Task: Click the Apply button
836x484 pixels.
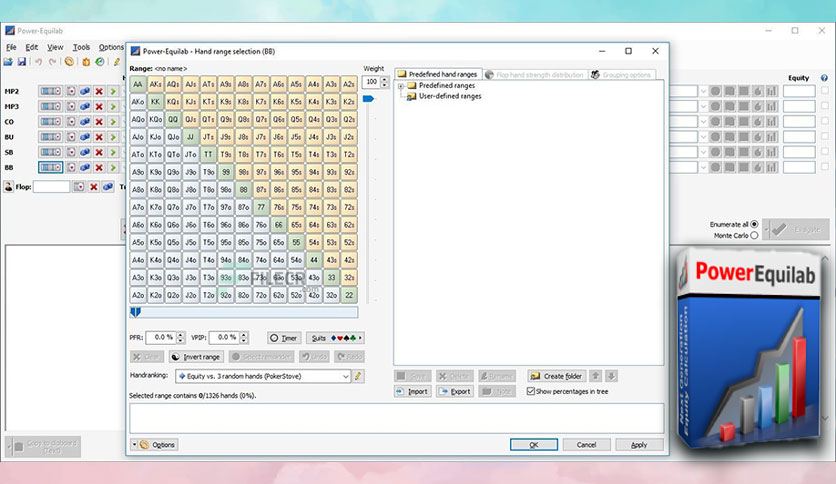Action: [x=639, y=445]
